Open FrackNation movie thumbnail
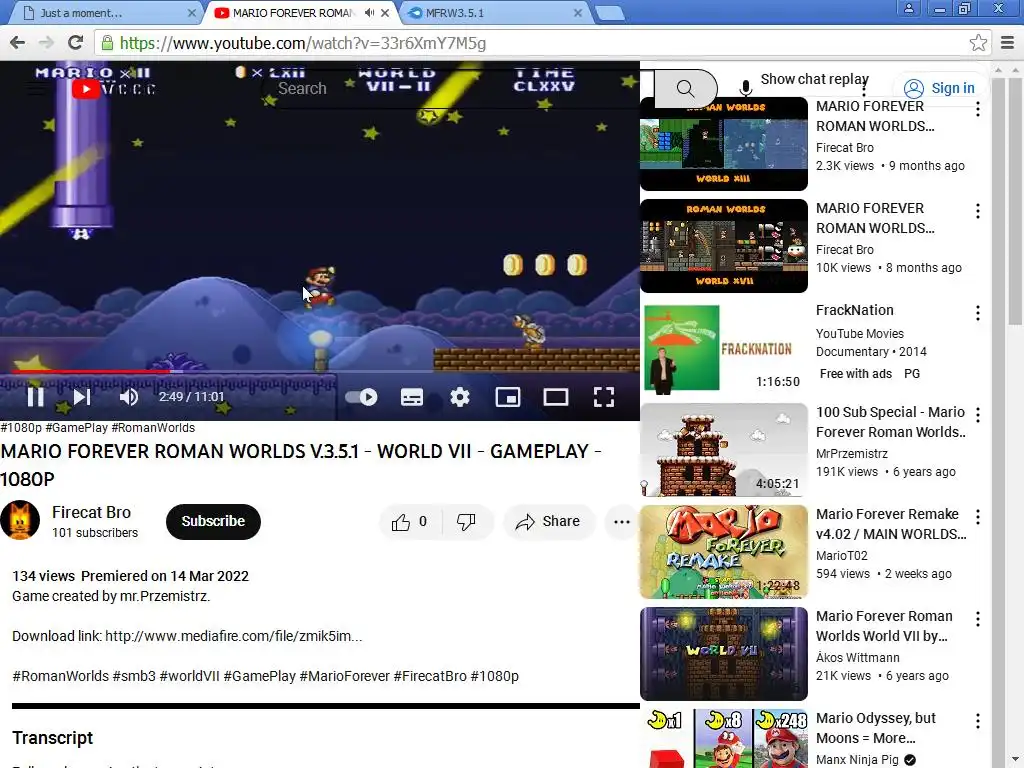Image resolution: width=1024 pixels, height=768 pixels. click(724, 348)
